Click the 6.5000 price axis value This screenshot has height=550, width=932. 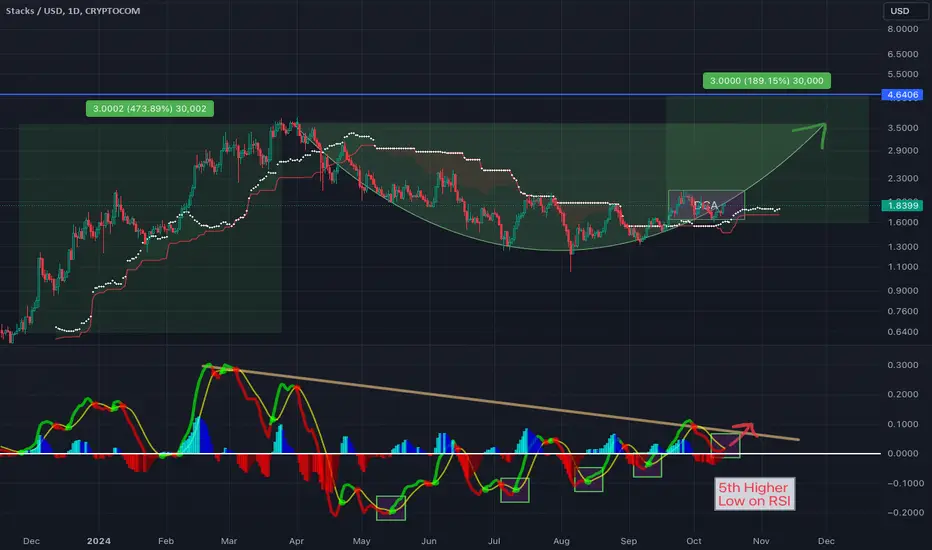click(x=903, y=54)
